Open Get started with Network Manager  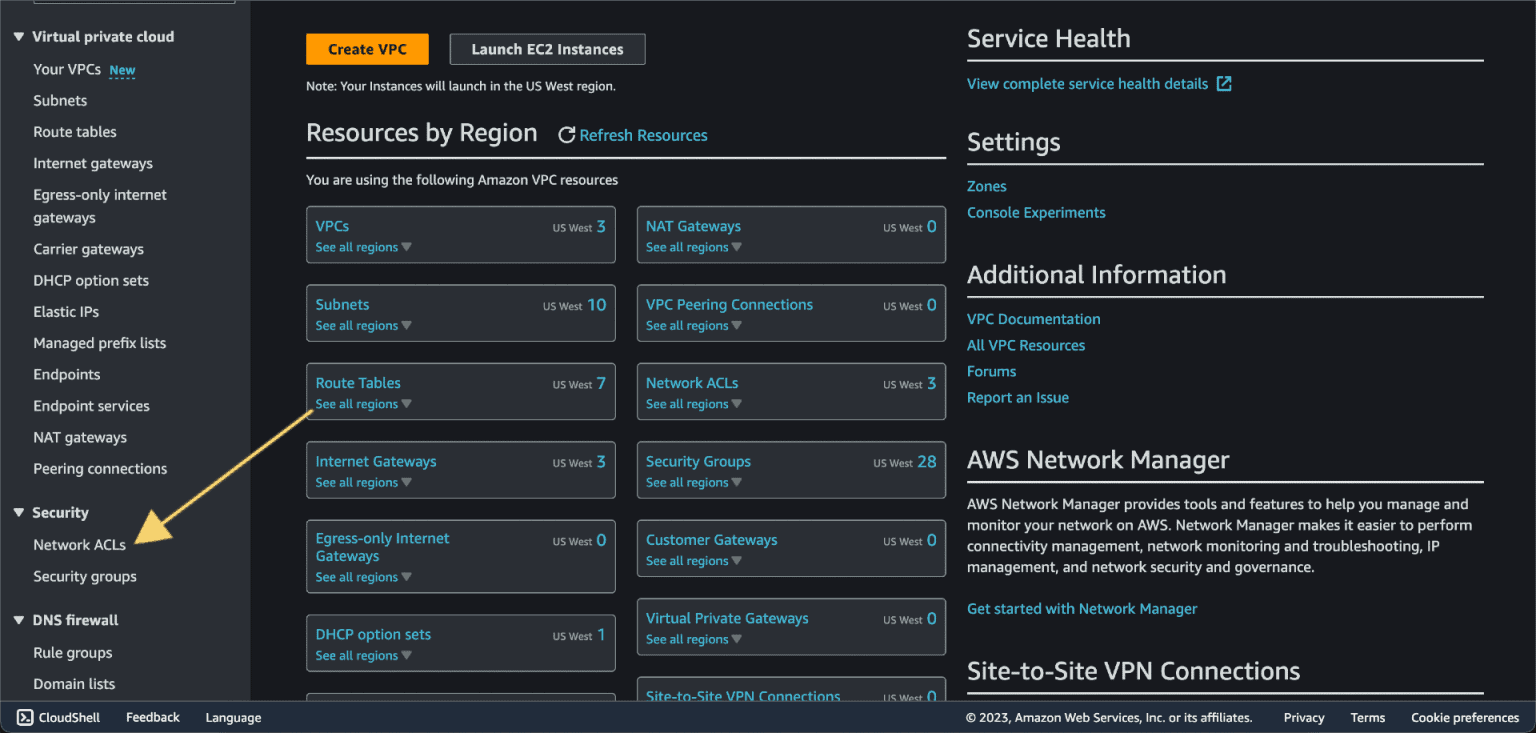[1082, 608]
